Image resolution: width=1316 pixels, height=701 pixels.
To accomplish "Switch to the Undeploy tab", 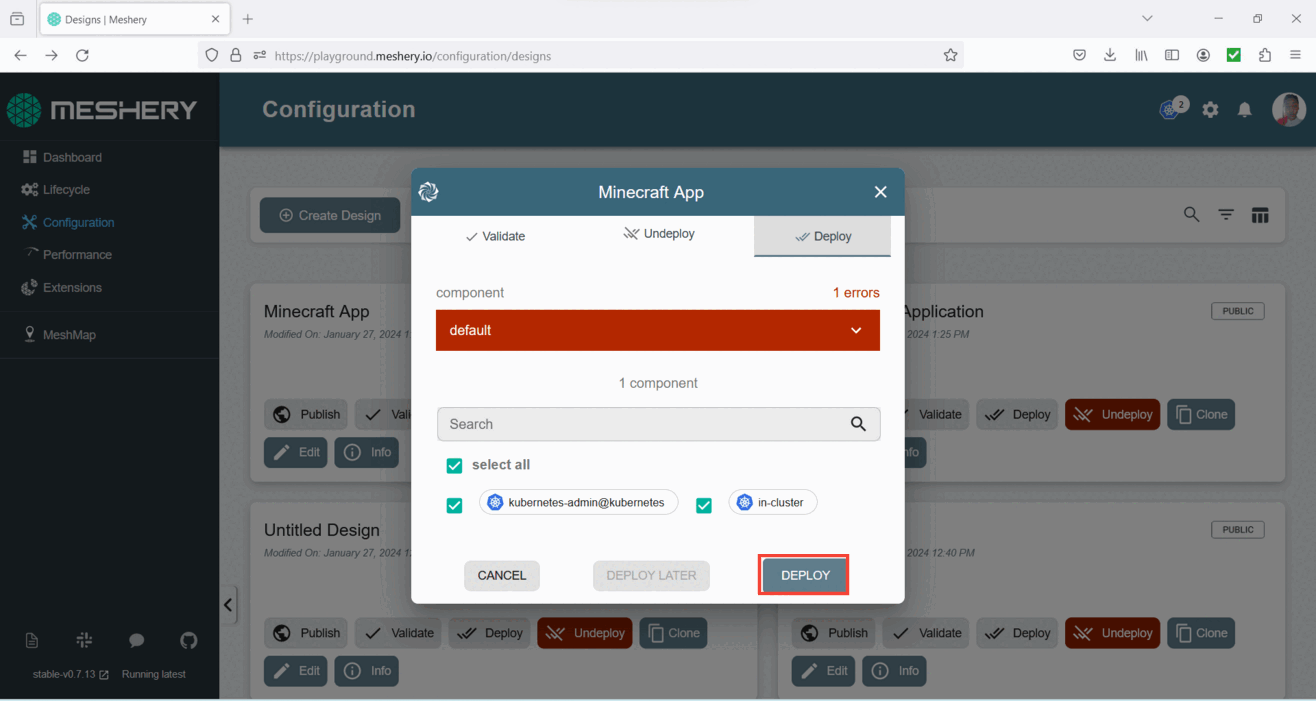I will pyautogui.click(x=659, y=234).
